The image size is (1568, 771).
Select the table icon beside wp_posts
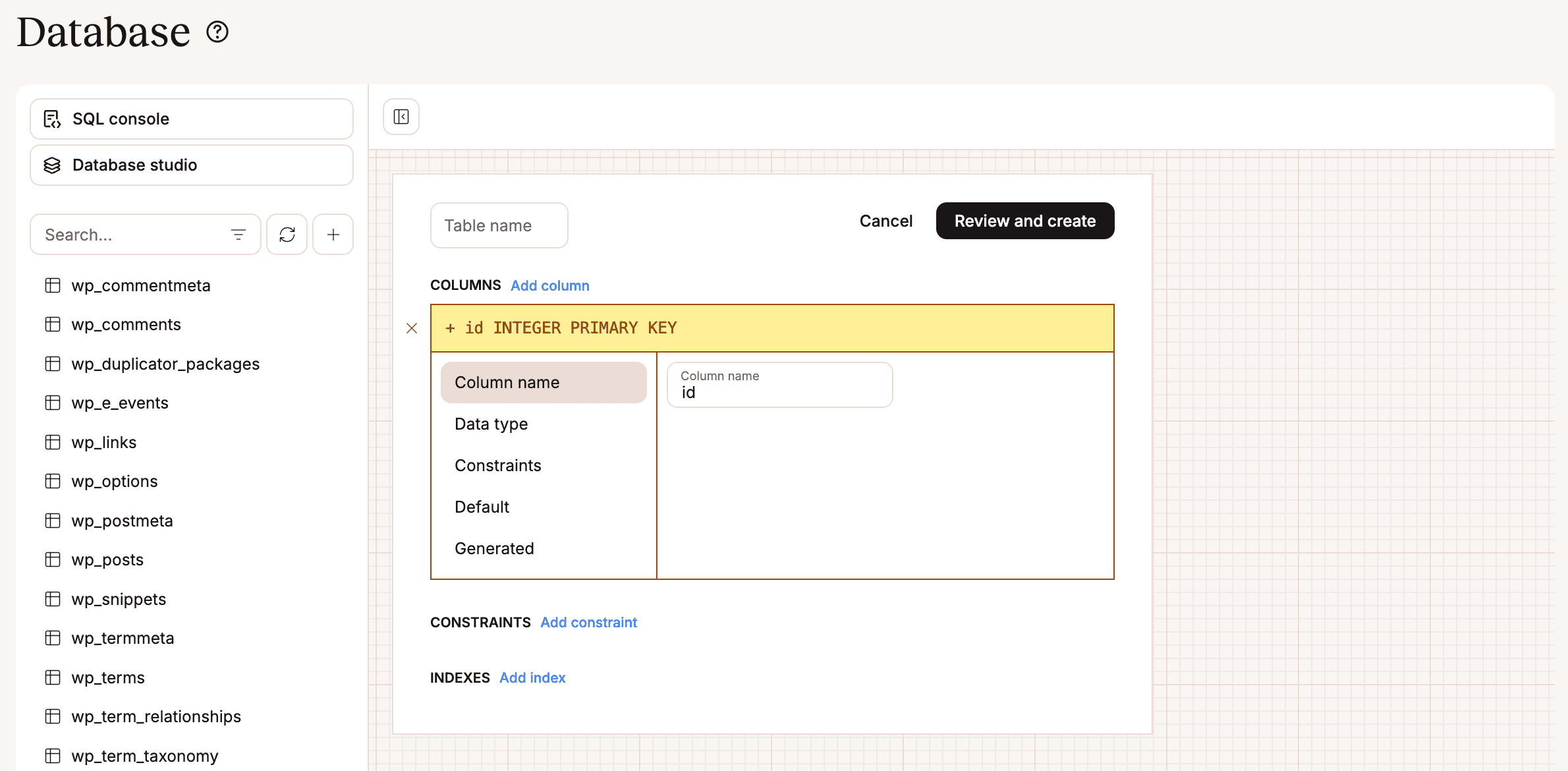52,559
